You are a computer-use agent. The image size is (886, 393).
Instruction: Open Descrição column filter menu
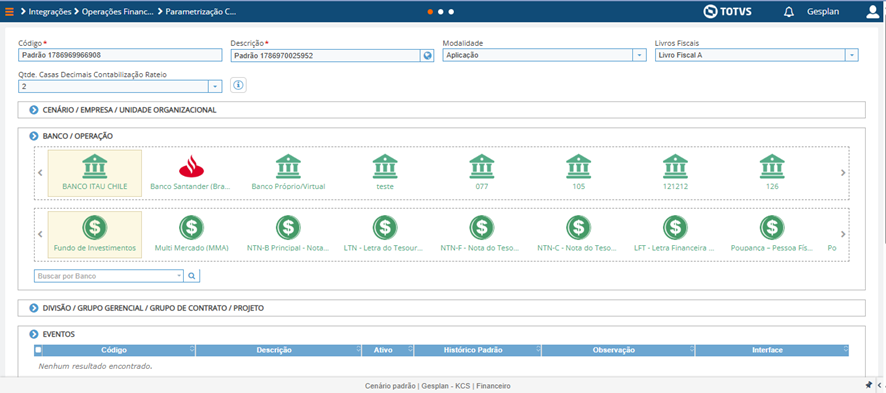358,350
